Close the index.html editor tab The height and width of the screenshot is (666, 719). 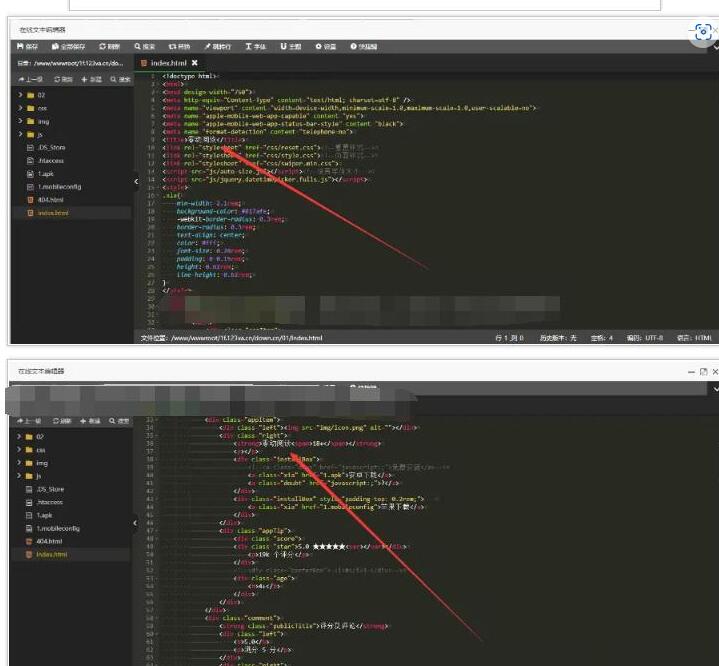(x=195, y=62)
